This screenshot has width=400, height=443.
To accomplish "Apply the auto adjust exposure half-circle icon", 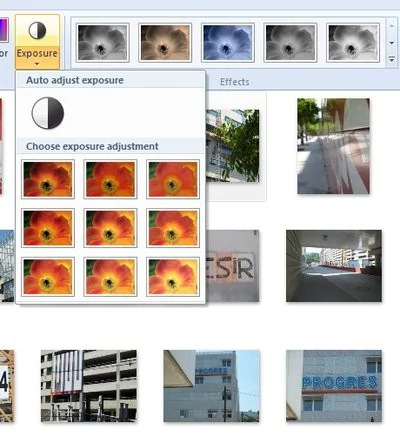I will pos(48,113).
